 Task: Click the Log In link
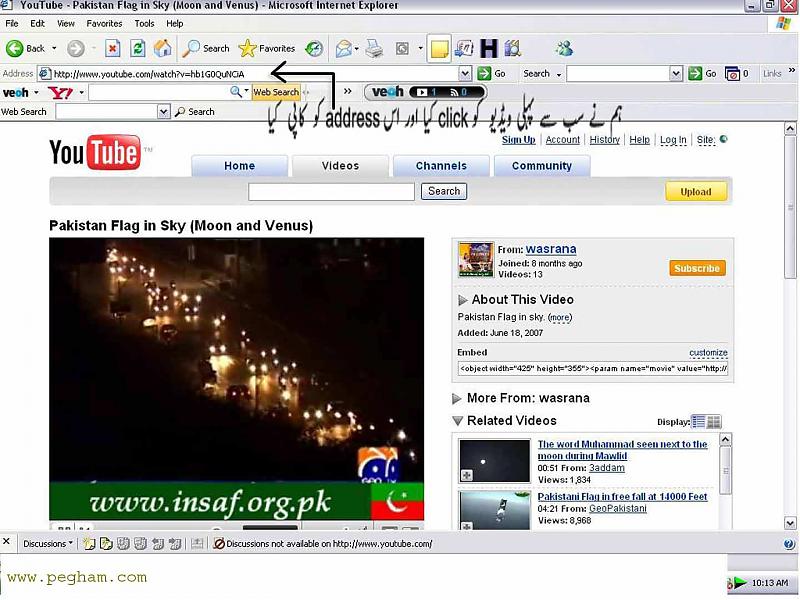click(x=673, y=140)
